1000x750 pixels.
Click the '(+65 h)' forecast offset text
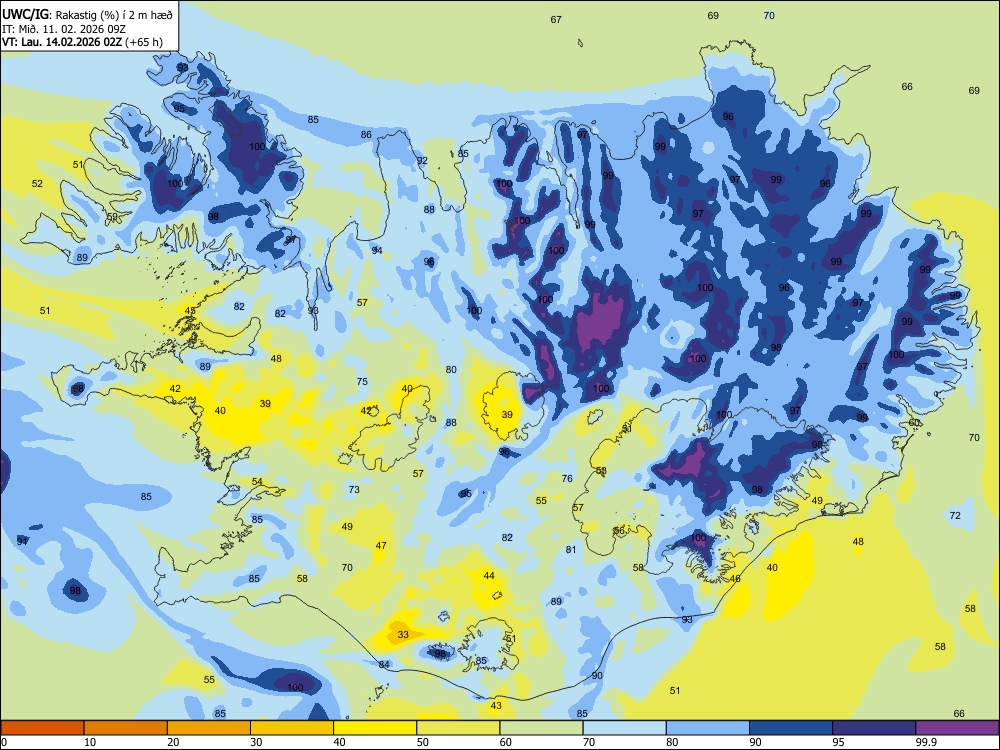[x=144, y=42]
